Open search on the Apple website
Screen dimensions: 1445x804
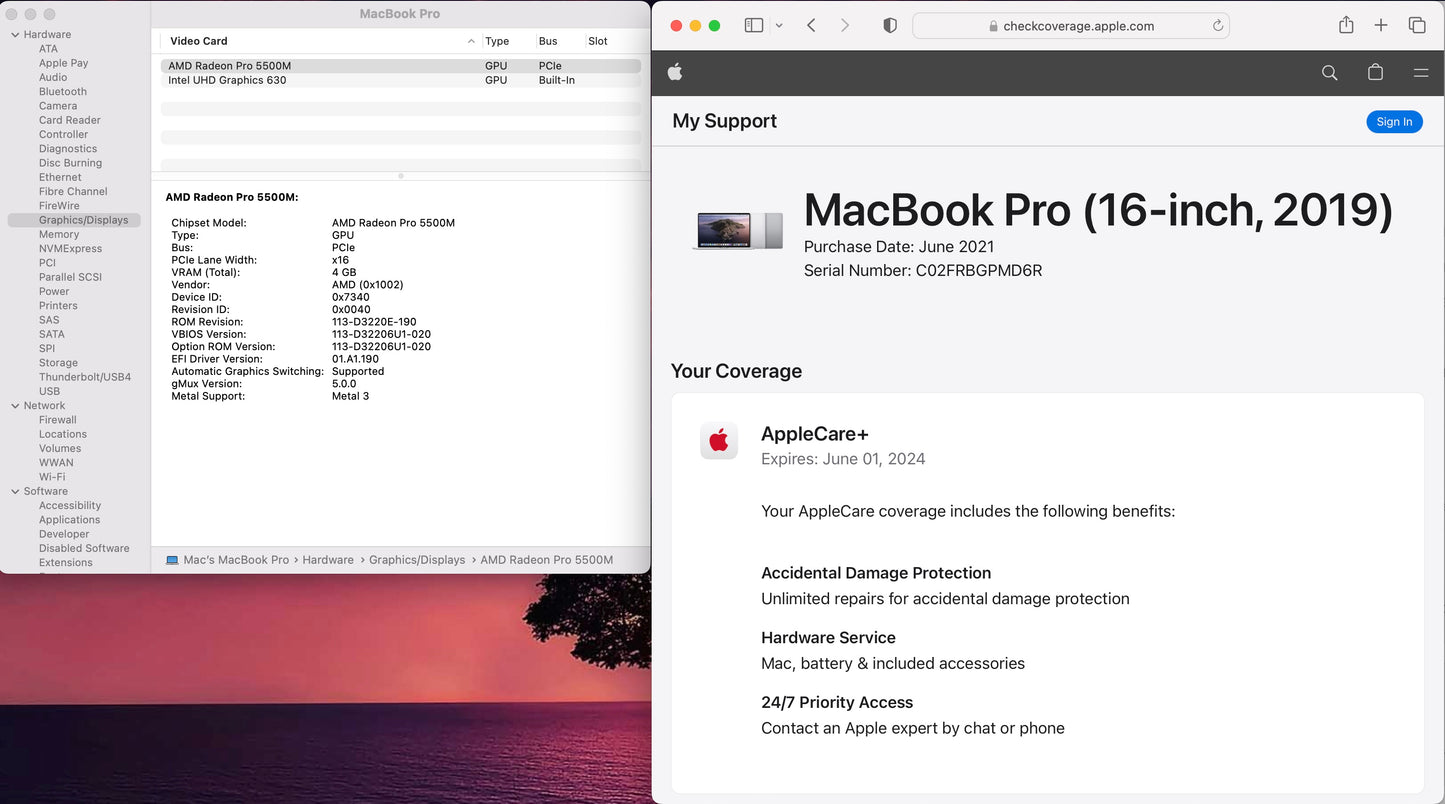(1329, 72)
